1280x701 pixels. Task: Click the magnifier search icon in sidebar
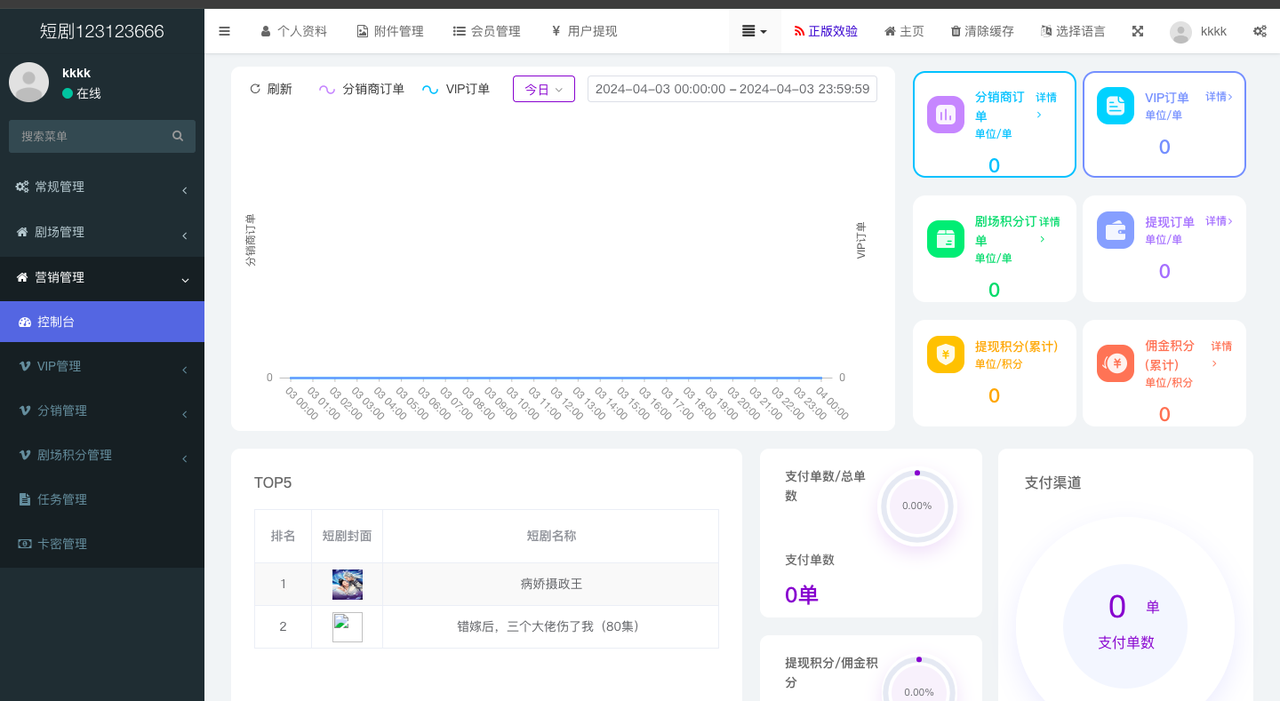[178, 136]
